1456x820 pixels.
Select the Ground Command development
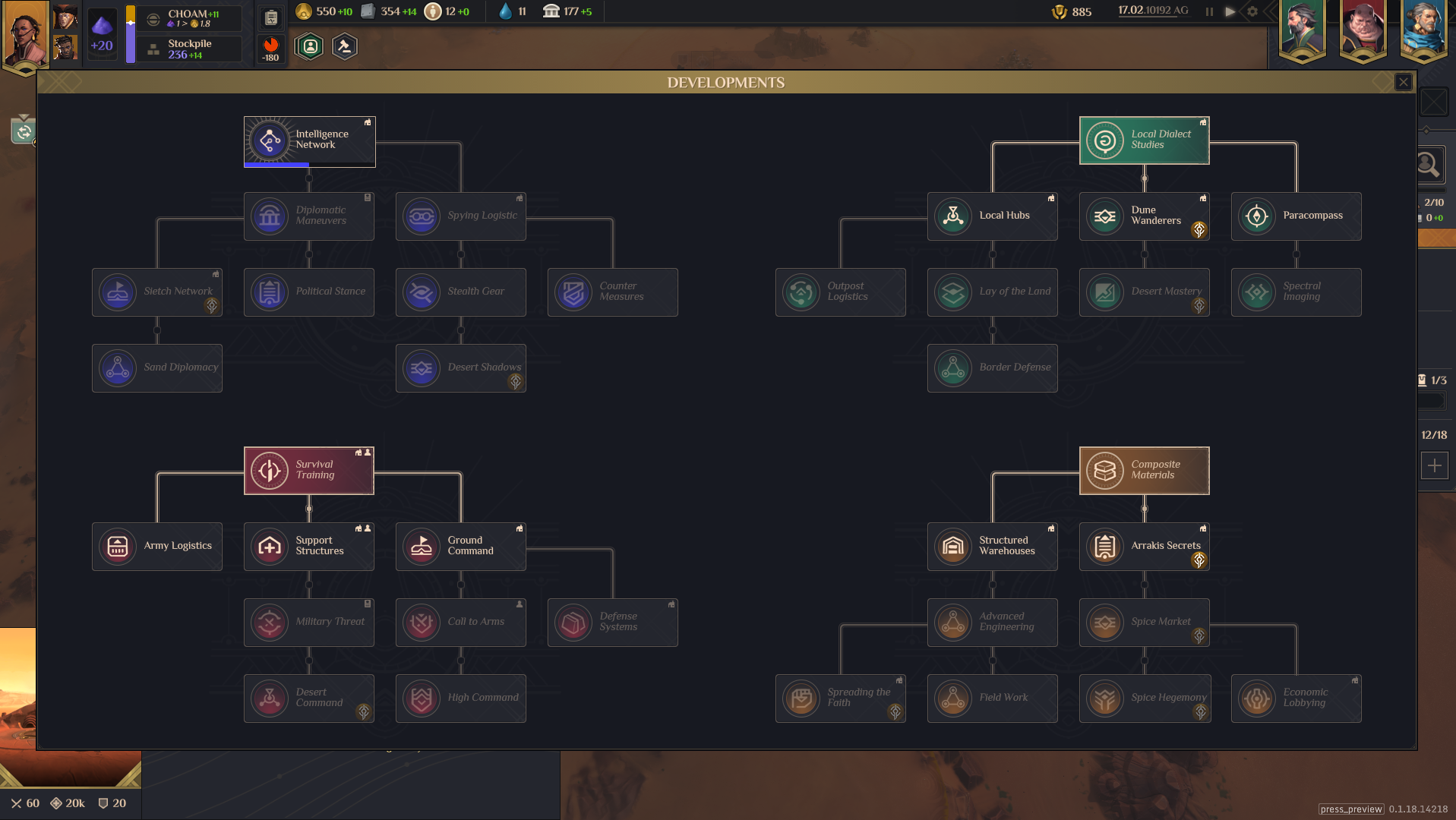pyautogui.click(x=461, y=547)
